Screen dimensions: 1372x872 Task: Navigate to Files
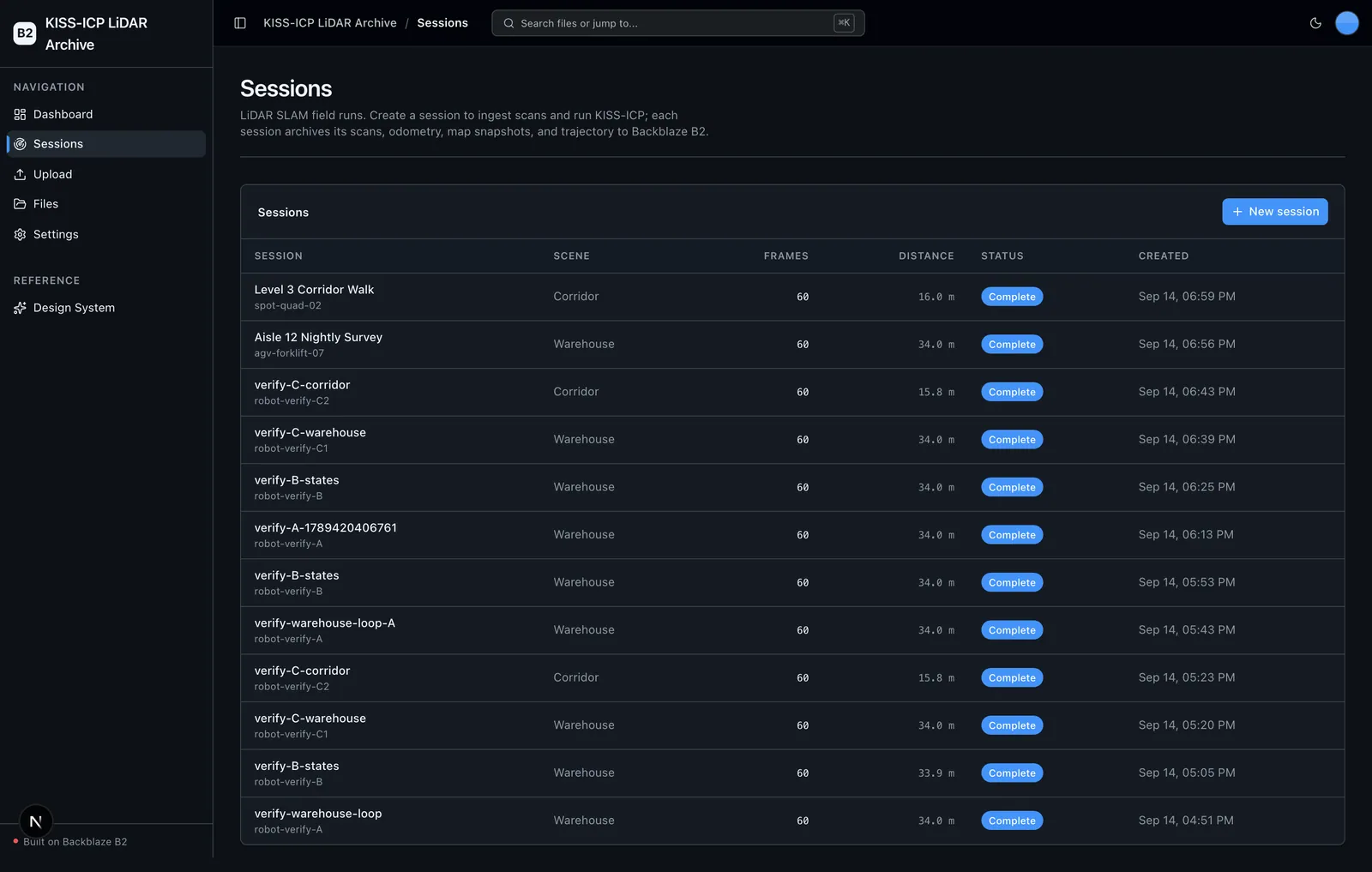click(106, 204)
